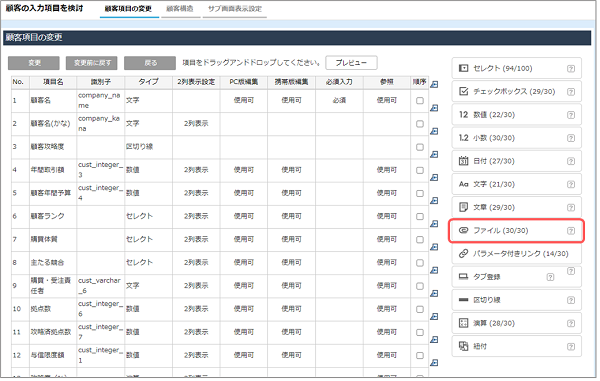Screen dimensions: 600x381
Task: Pick the 日付 (27/30) calendar field type
Action: (x=516, y=161)
